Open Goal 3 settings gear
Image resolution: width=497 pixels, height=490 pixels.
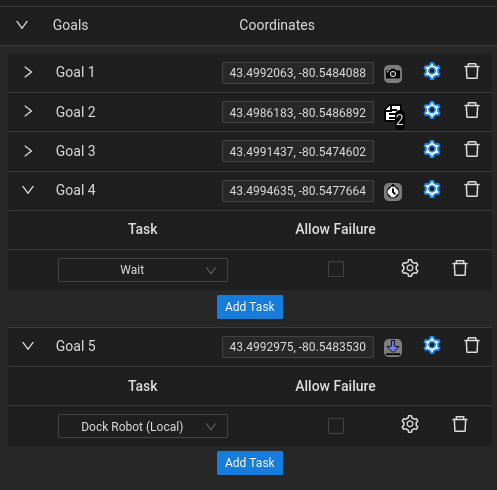coord(432,149)
